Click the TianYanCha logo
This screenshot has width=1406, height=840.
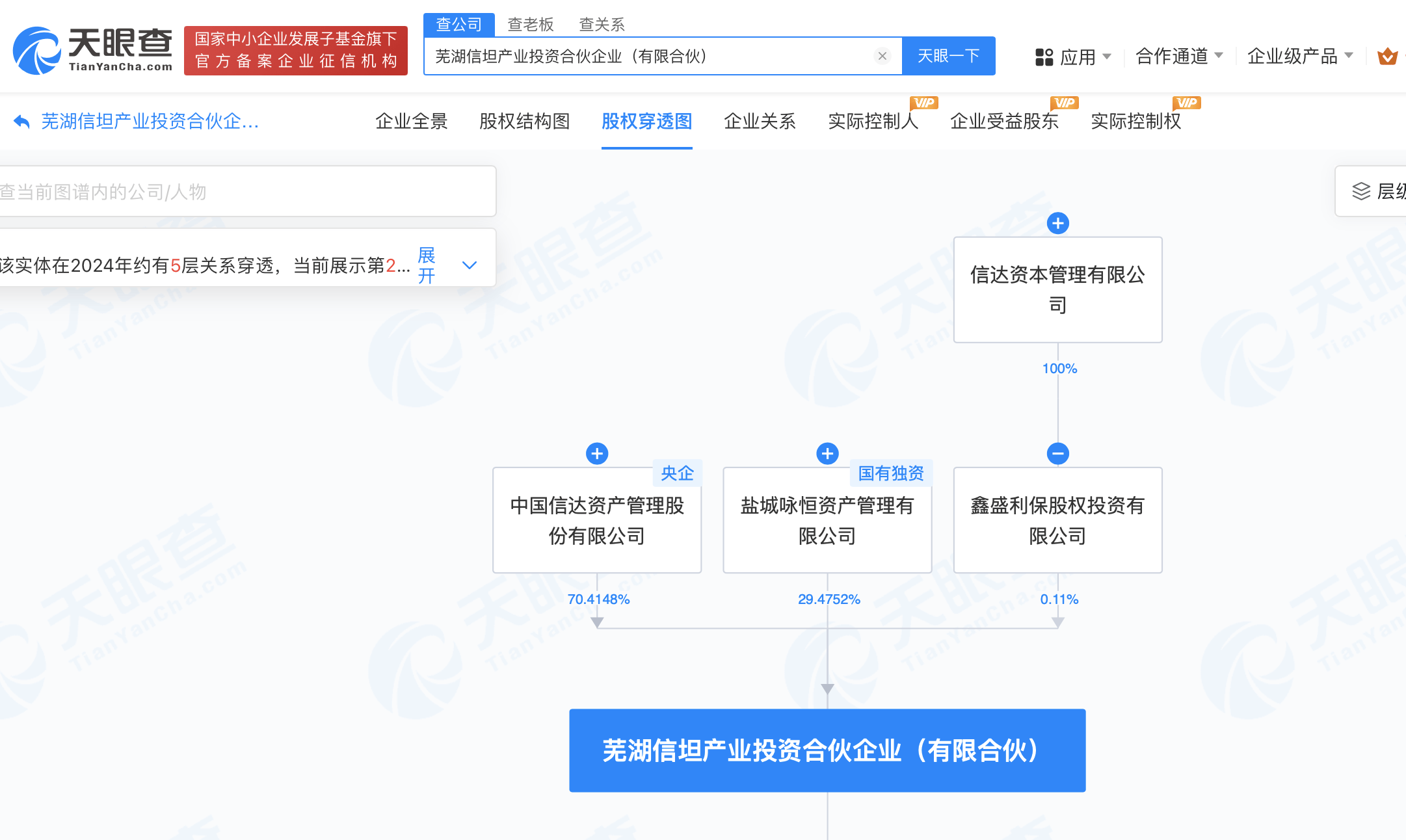tap(92, 50)
